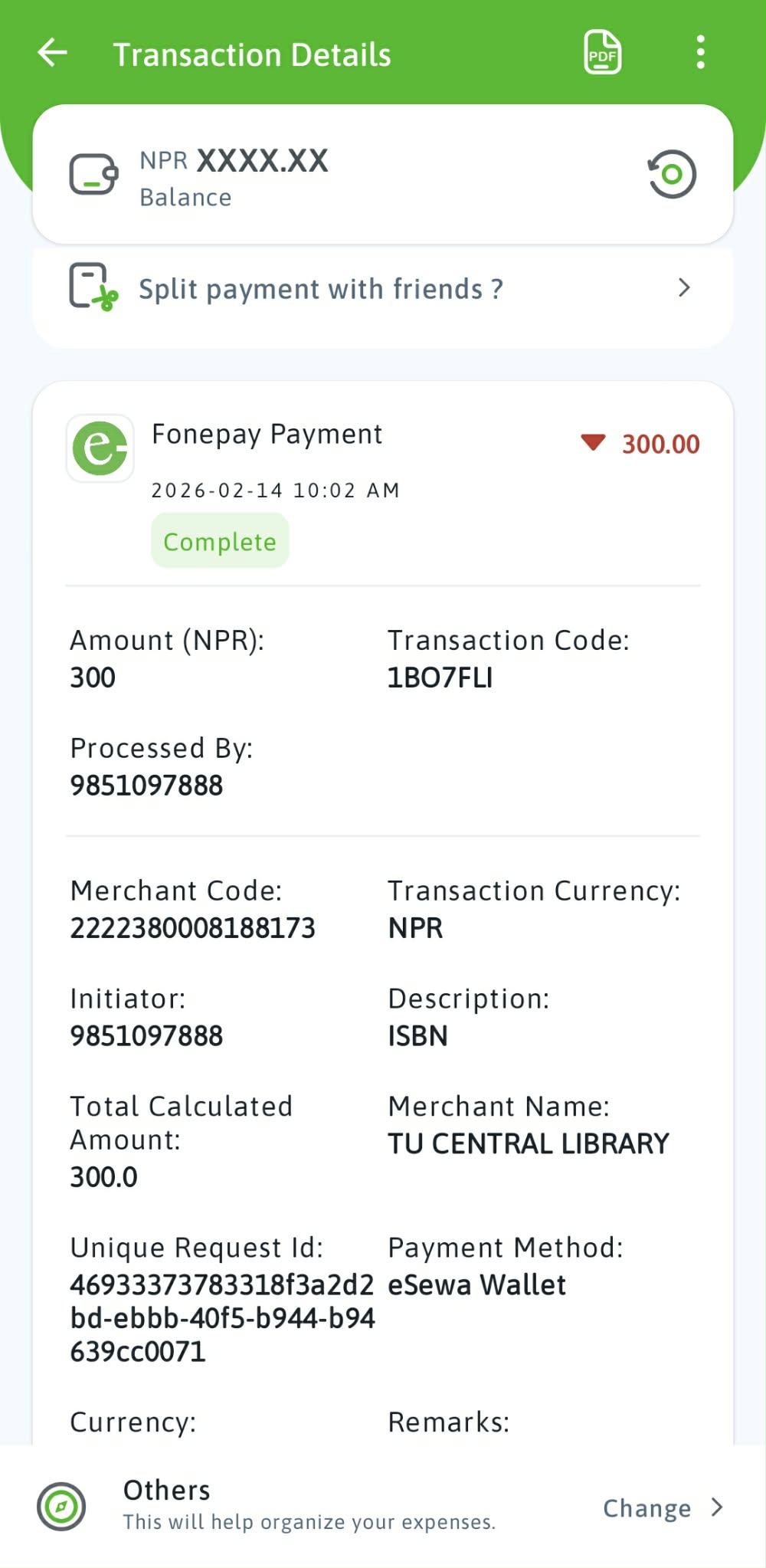
Task: Reveal hidden balance with the refresh icon
Action: (x=672, y=175)
